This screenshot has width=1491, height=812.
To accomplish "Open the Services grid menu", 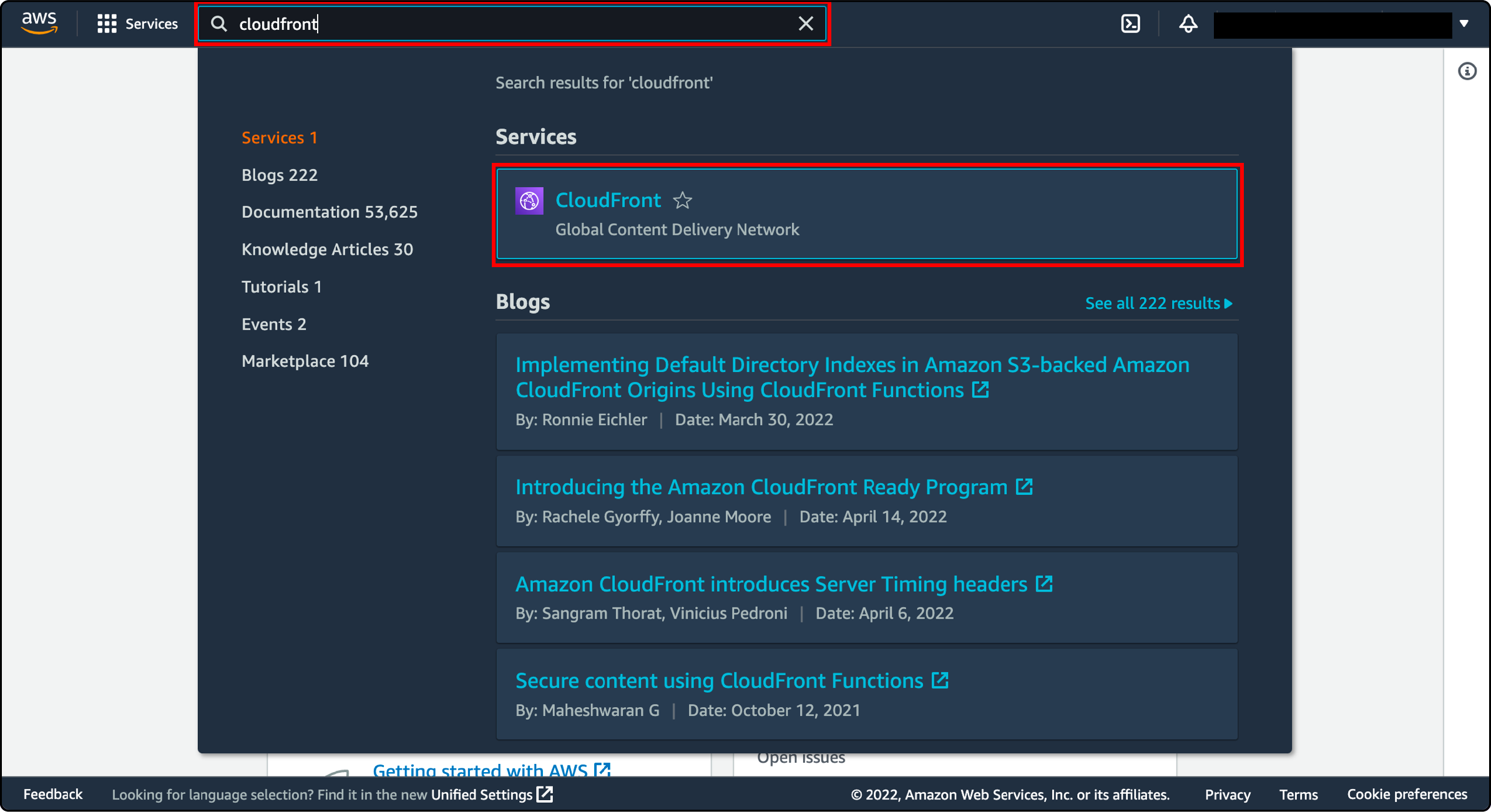I will pos(137,24).
